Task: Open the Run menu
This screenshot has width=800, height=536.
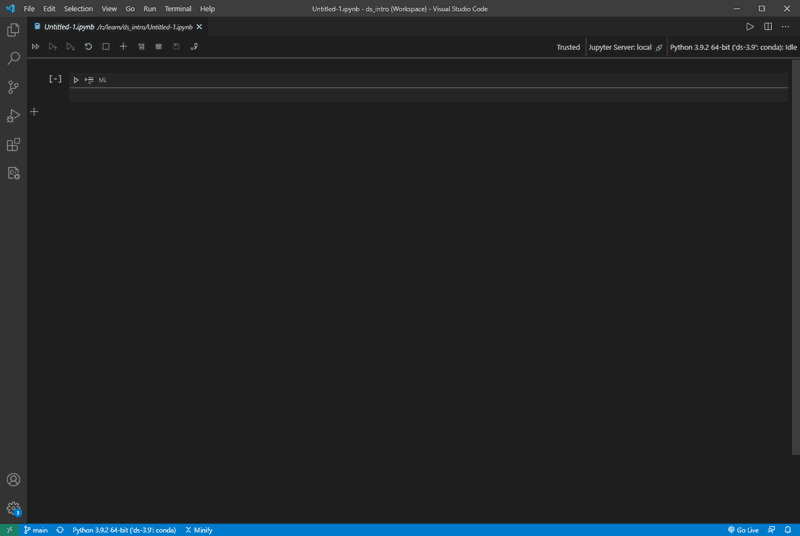Action: point(149,9)
